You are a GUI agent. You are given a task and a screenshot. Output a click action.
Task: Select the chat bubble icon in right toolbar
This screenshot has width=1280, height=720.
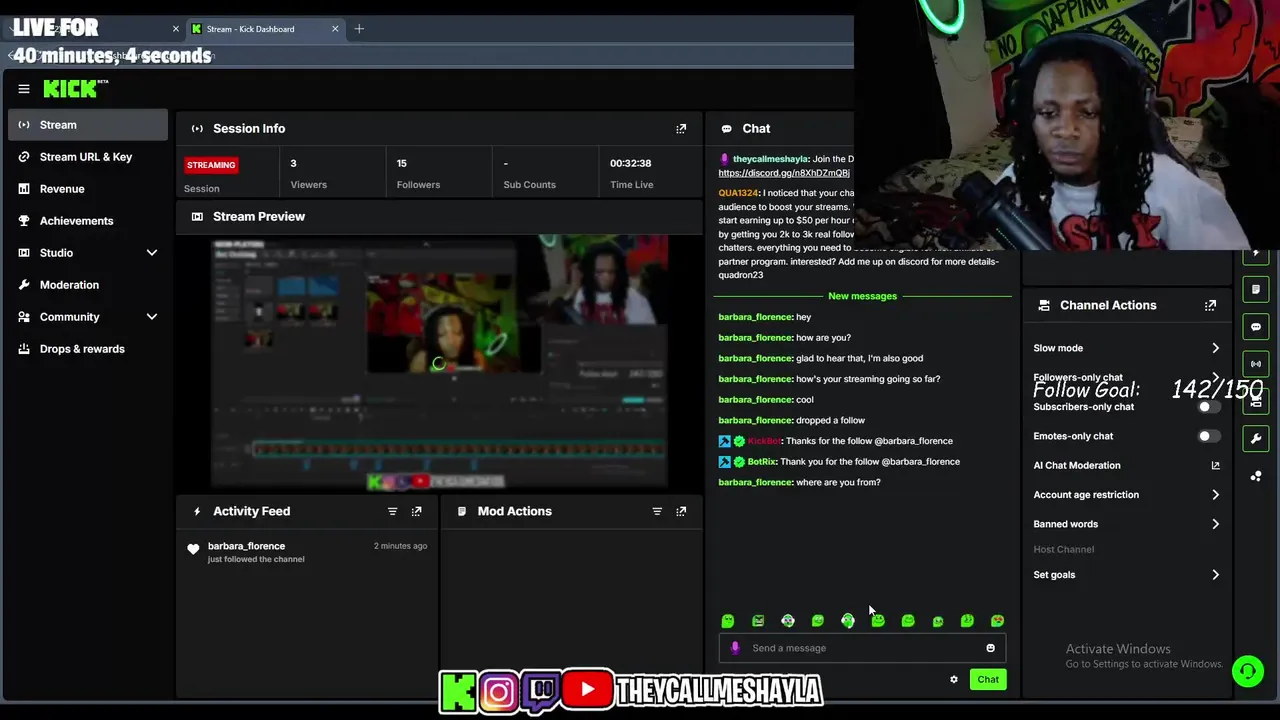1256,327
